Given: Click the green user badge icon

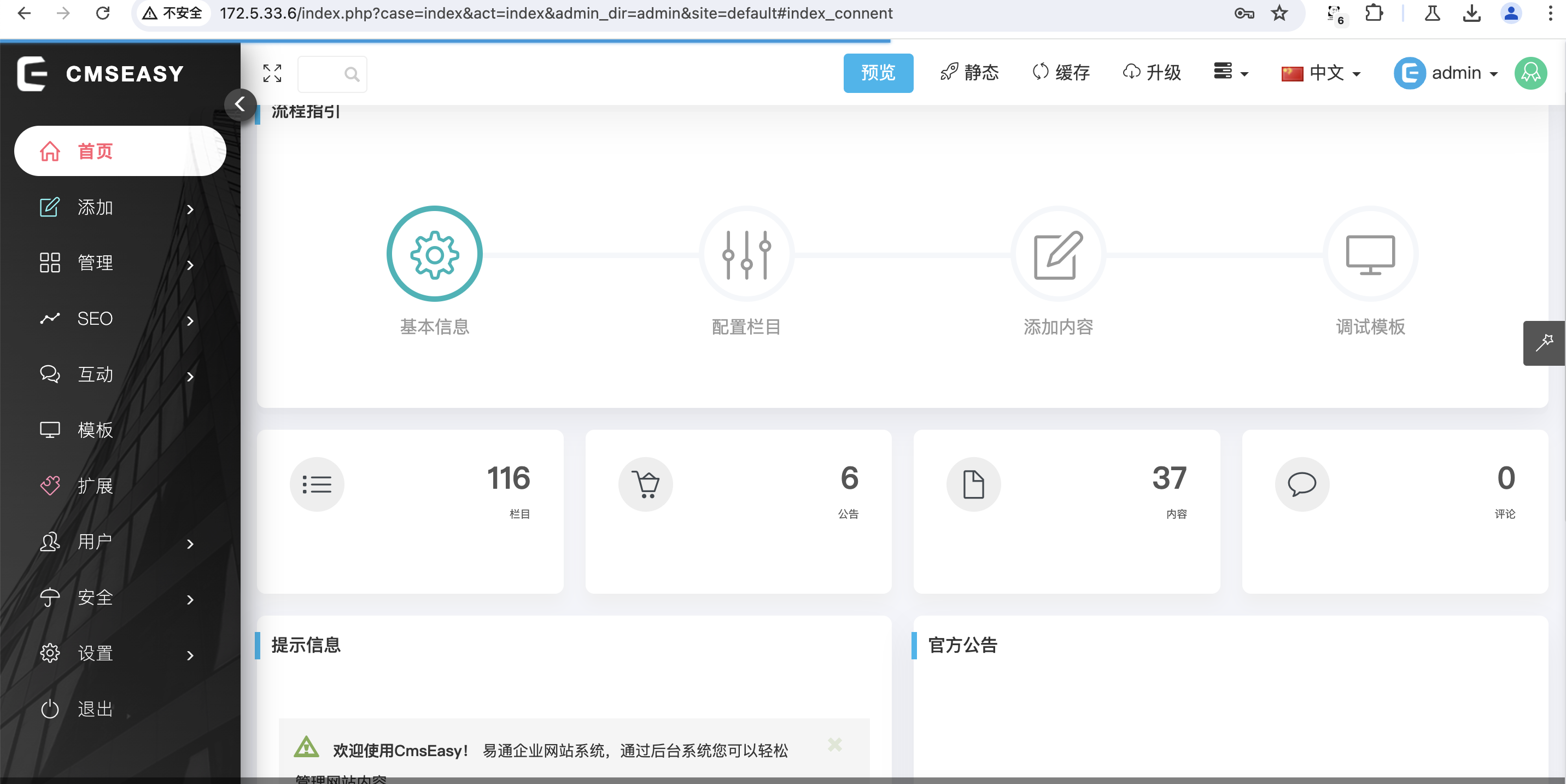Looking at the screenshot, I should coord(1530,73).
